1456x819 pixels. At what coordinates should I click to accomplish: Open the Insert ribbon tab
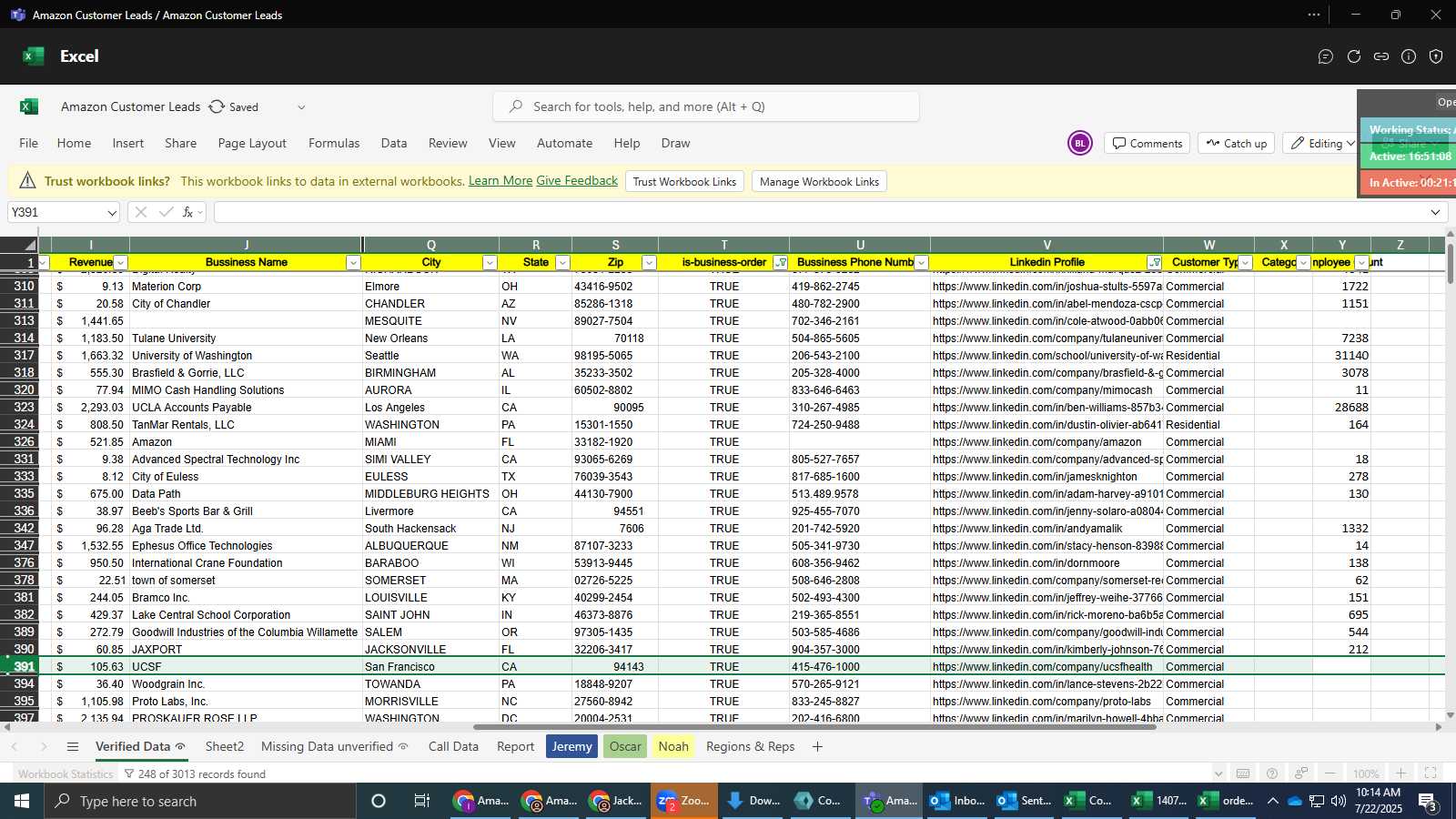[128, 143]
